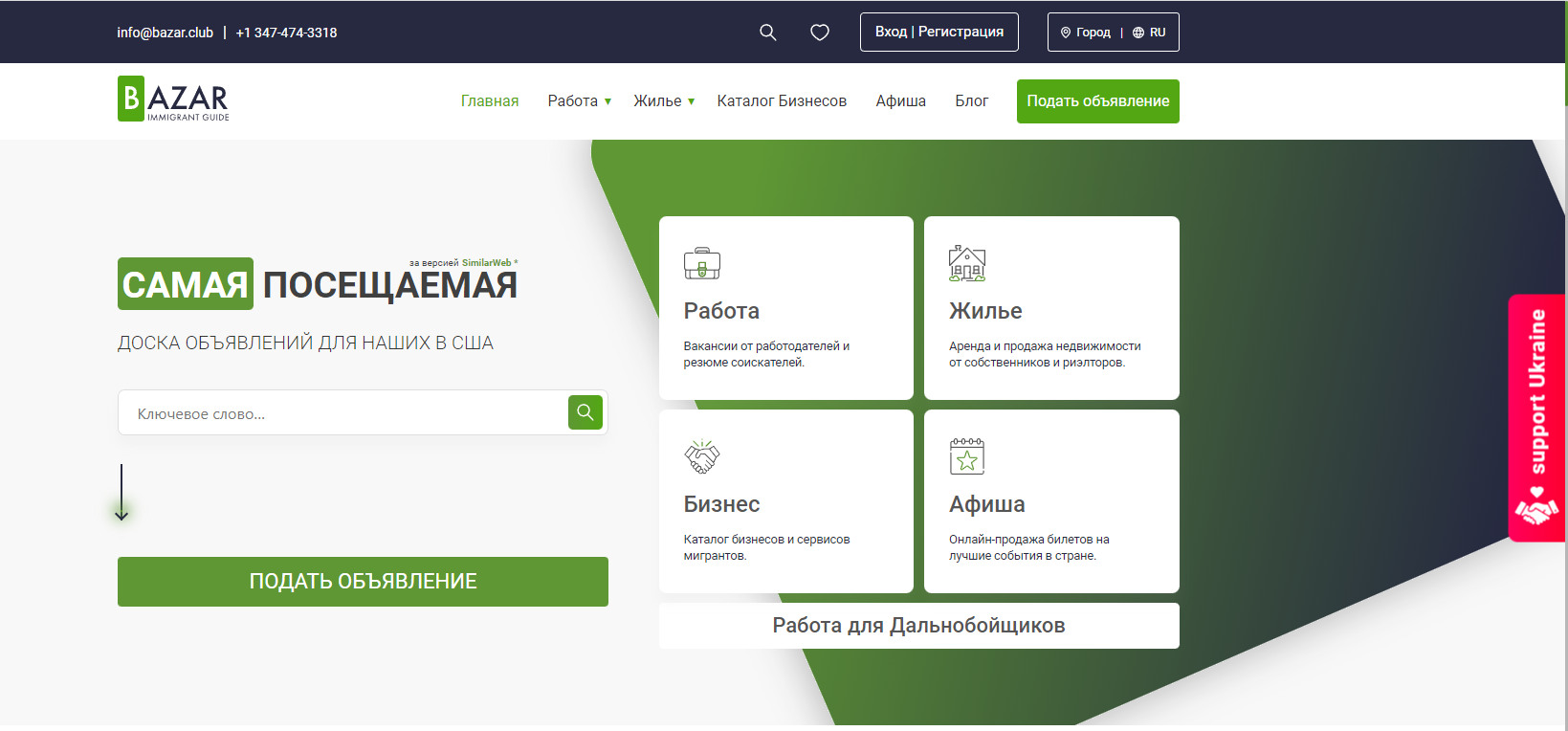Open the Работа для Дальнобойщиков link
1568x731 pixels.
coord(918,626)
